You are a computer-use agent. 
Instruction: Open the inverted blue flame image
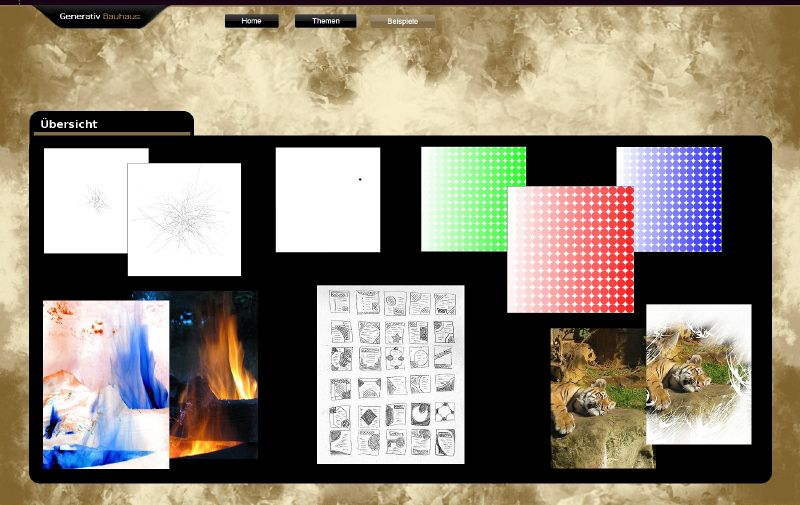point(106,385)
